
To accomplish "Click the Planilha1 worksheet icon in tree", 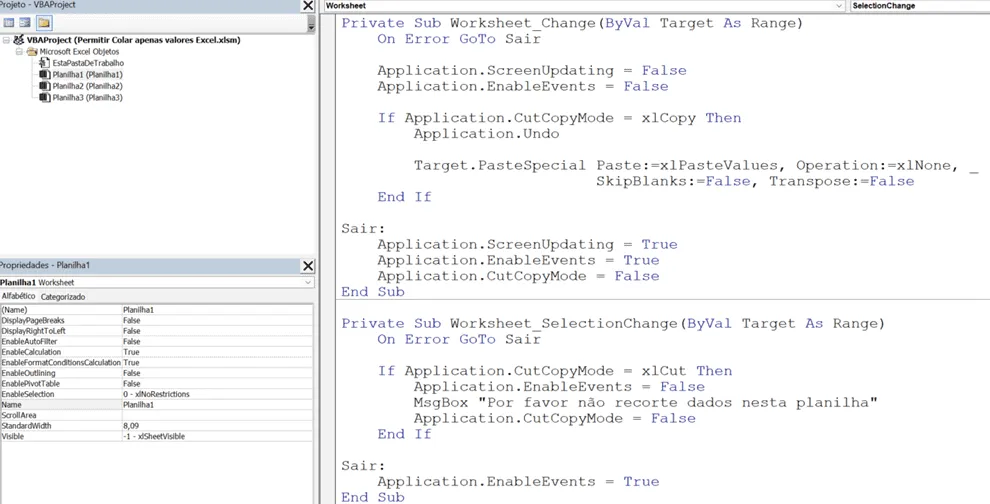I will pos(44,75).
